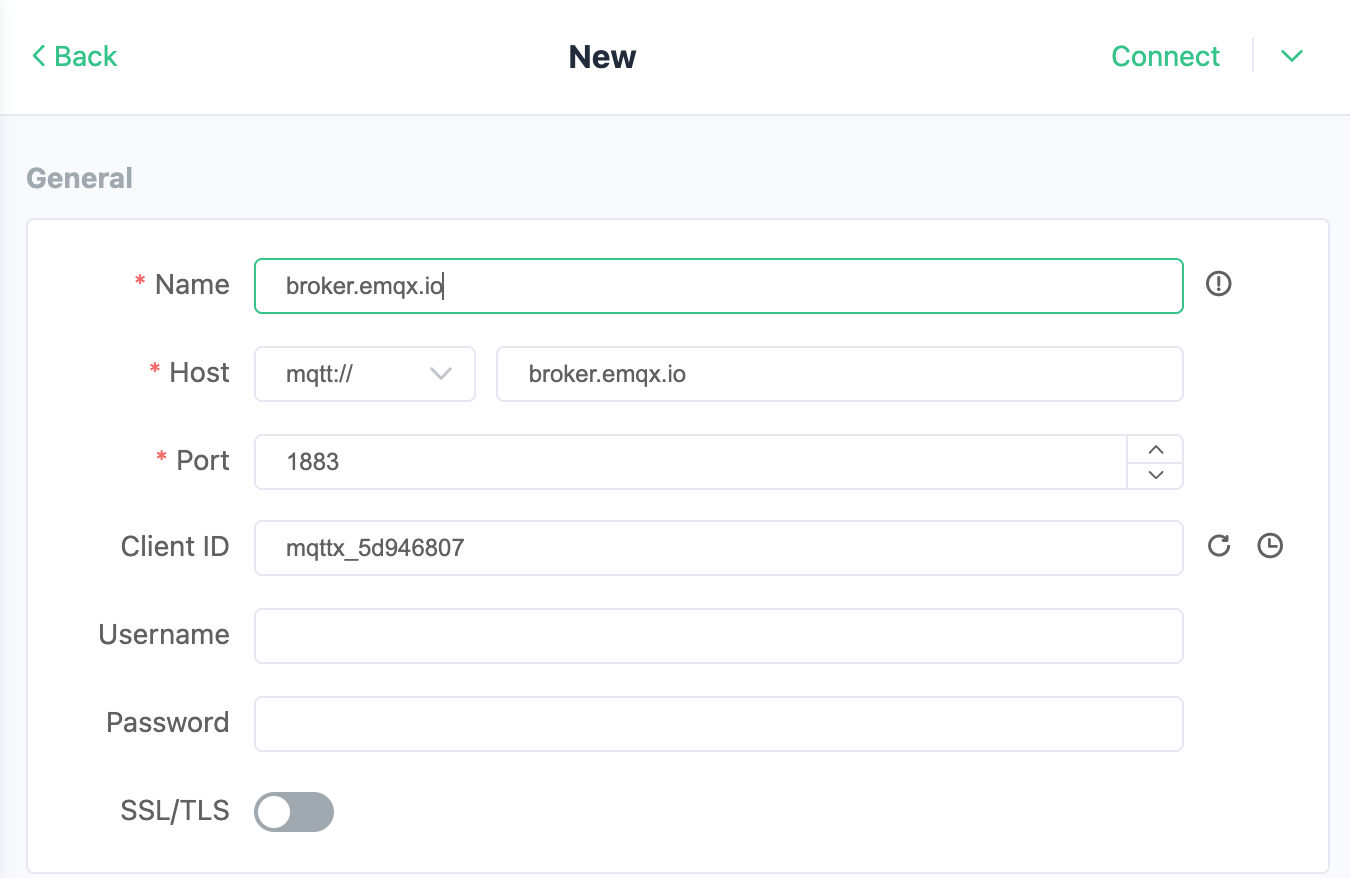Adjust Port value using the stepper control
The width and height of the screenshot is (1350, 878).
[x=1155, y=461]
